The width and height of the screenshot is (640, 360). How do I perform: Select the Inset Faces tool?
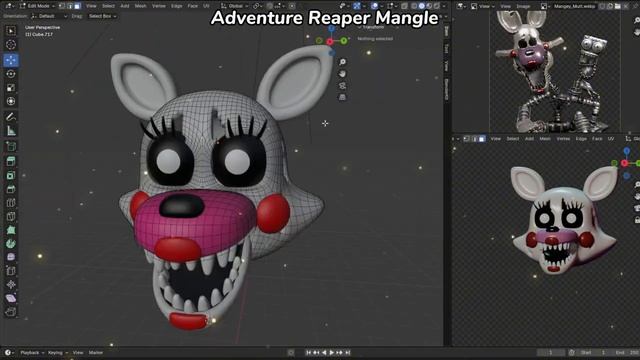point(11,175)
